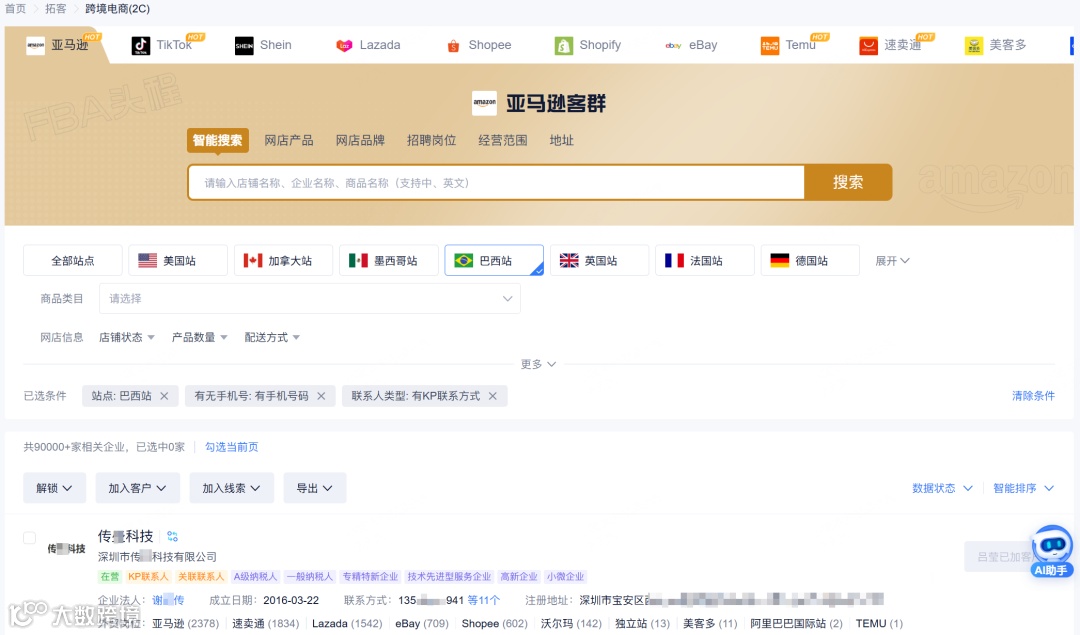The height and width of the screenshot is (635, 1080).
Task: Click the 等11个 contacts link
Action: click(x=484, y=601)
